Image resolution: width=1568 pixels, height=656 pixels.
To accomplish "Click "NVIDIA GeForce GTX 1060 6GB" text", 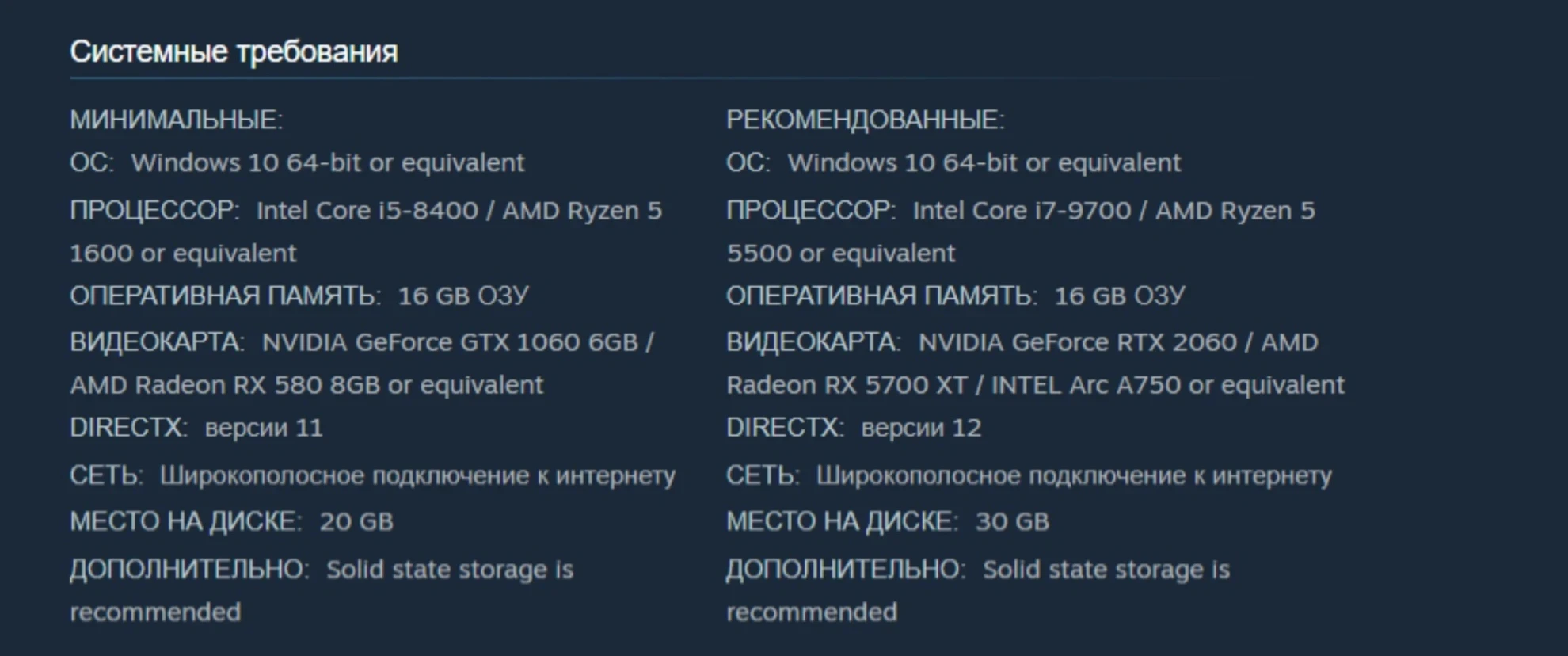I will pyautogui.click(x=450, y=342).
